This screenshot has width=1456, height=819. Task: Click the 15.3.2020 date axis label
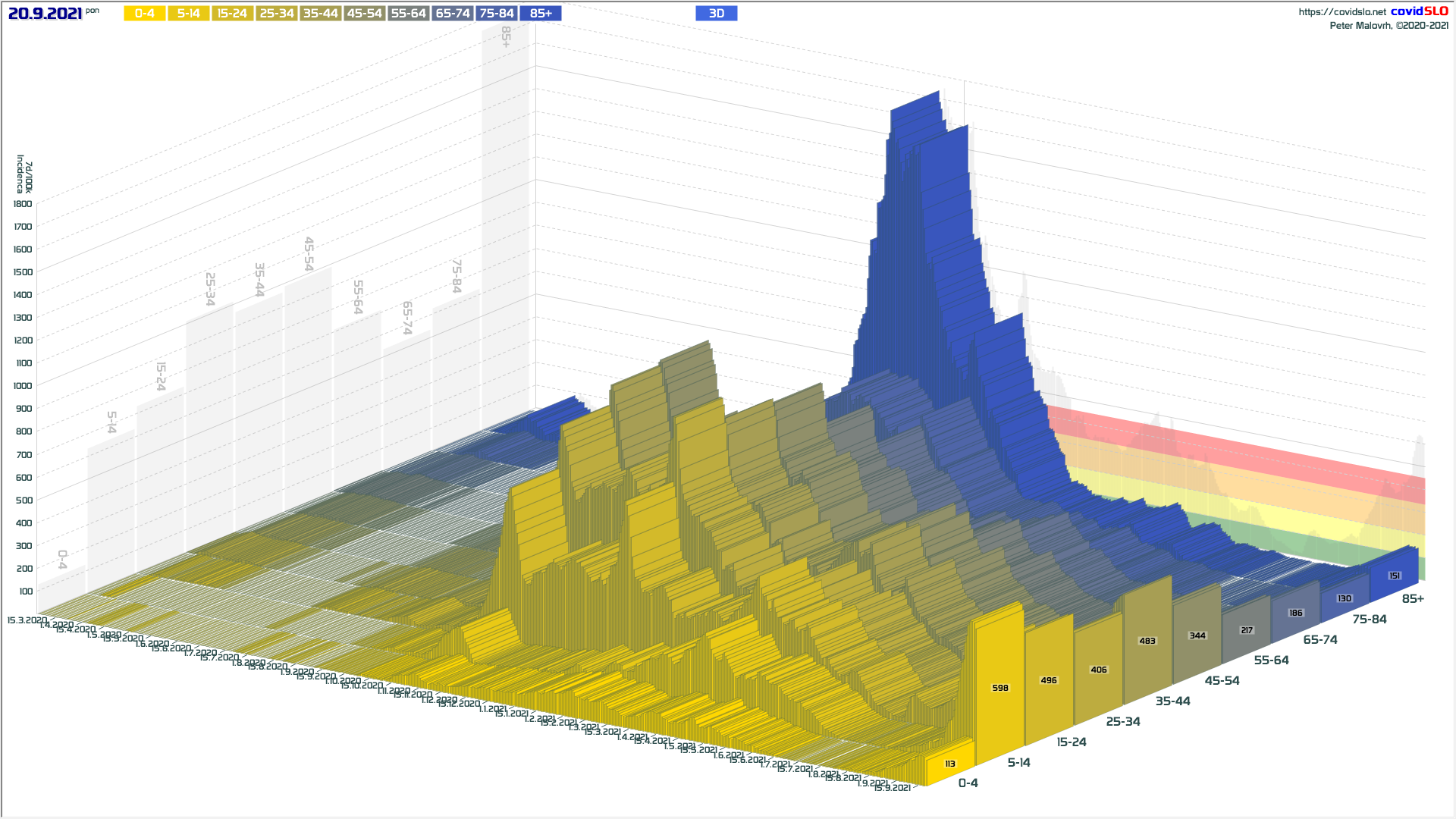27,620
